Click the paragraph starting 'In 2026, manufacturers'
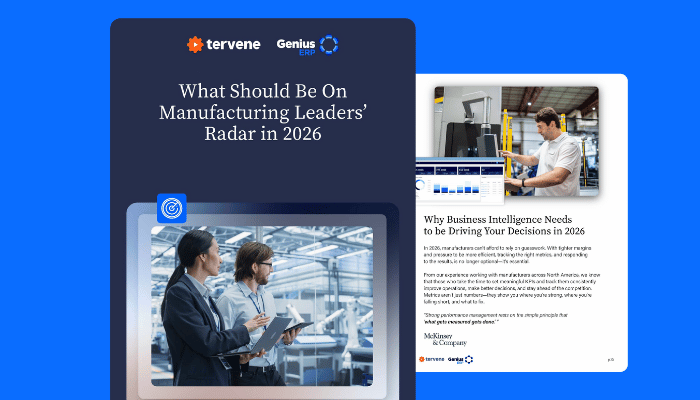 (x=512, y=255)
